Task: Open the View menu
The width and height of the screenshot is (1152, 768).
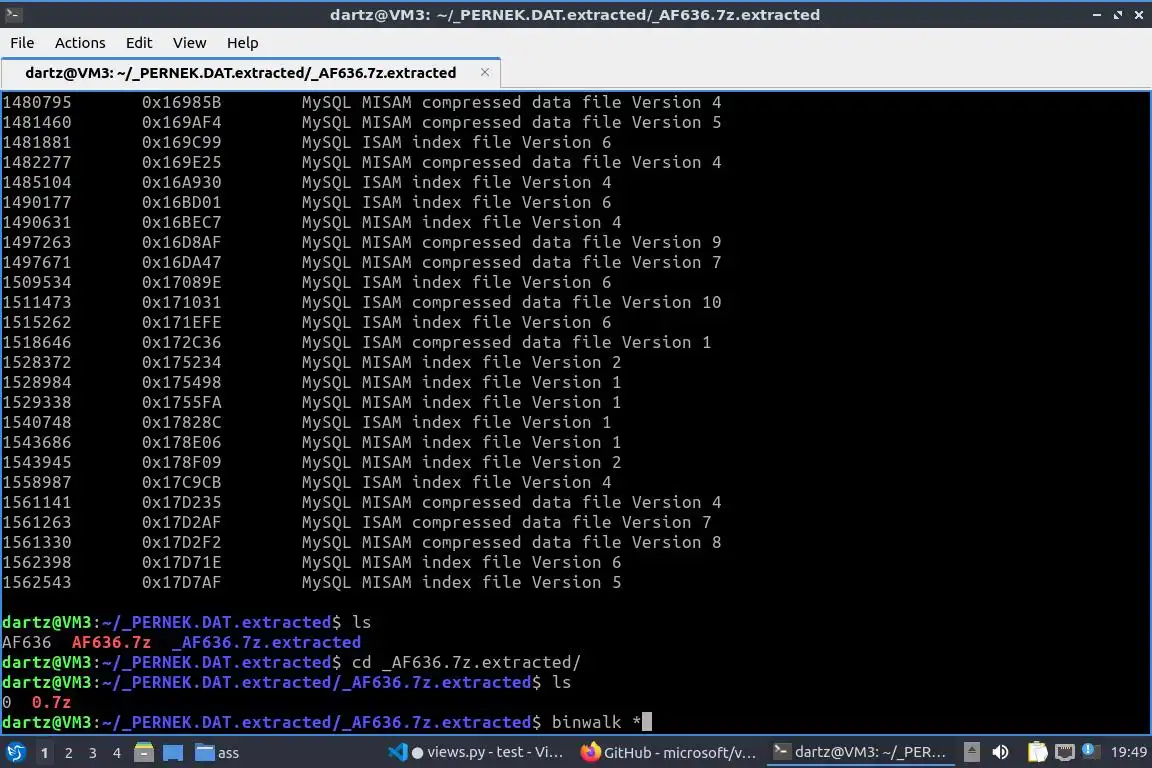Action: (x=190, y=43)
